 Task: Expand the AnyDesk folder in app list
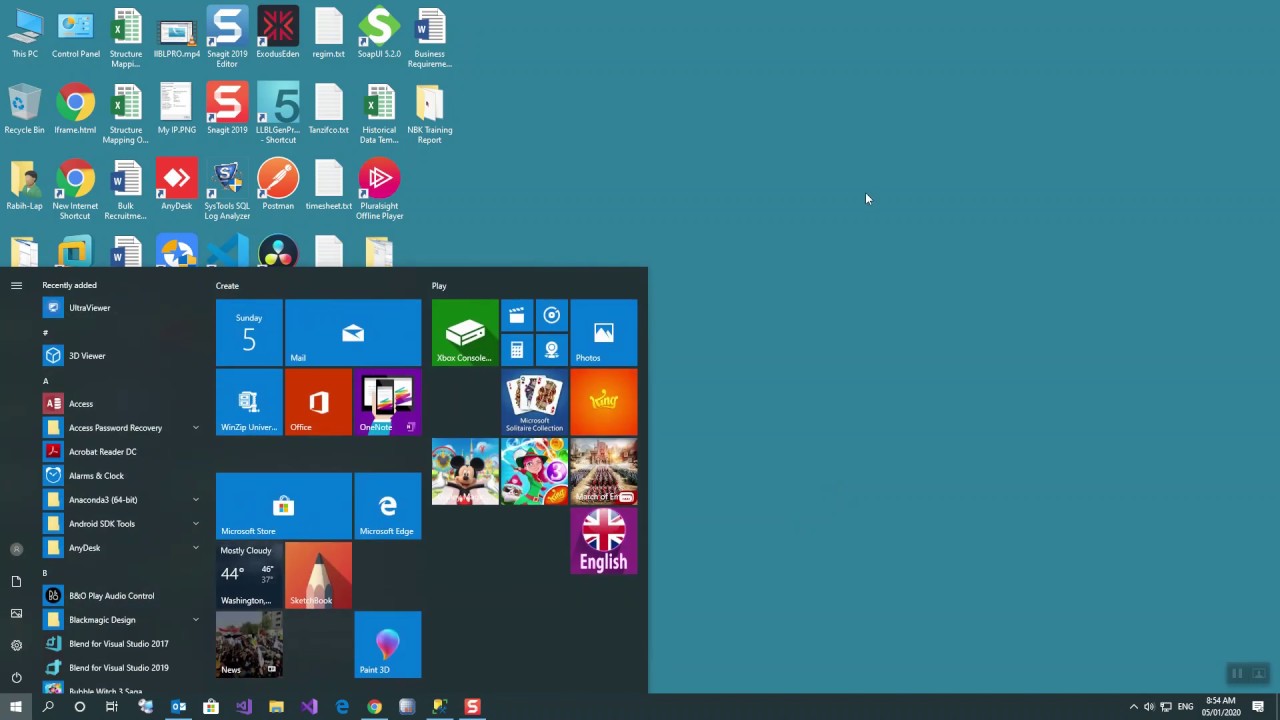tap(122, 548)
